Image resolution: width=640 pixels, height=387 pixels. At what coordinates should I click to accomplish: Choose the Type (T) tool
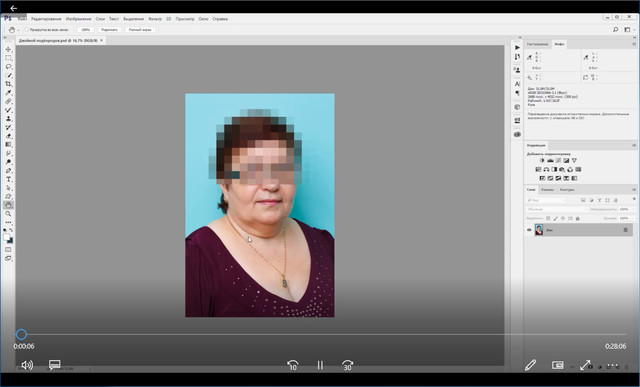tap(8, 180)
